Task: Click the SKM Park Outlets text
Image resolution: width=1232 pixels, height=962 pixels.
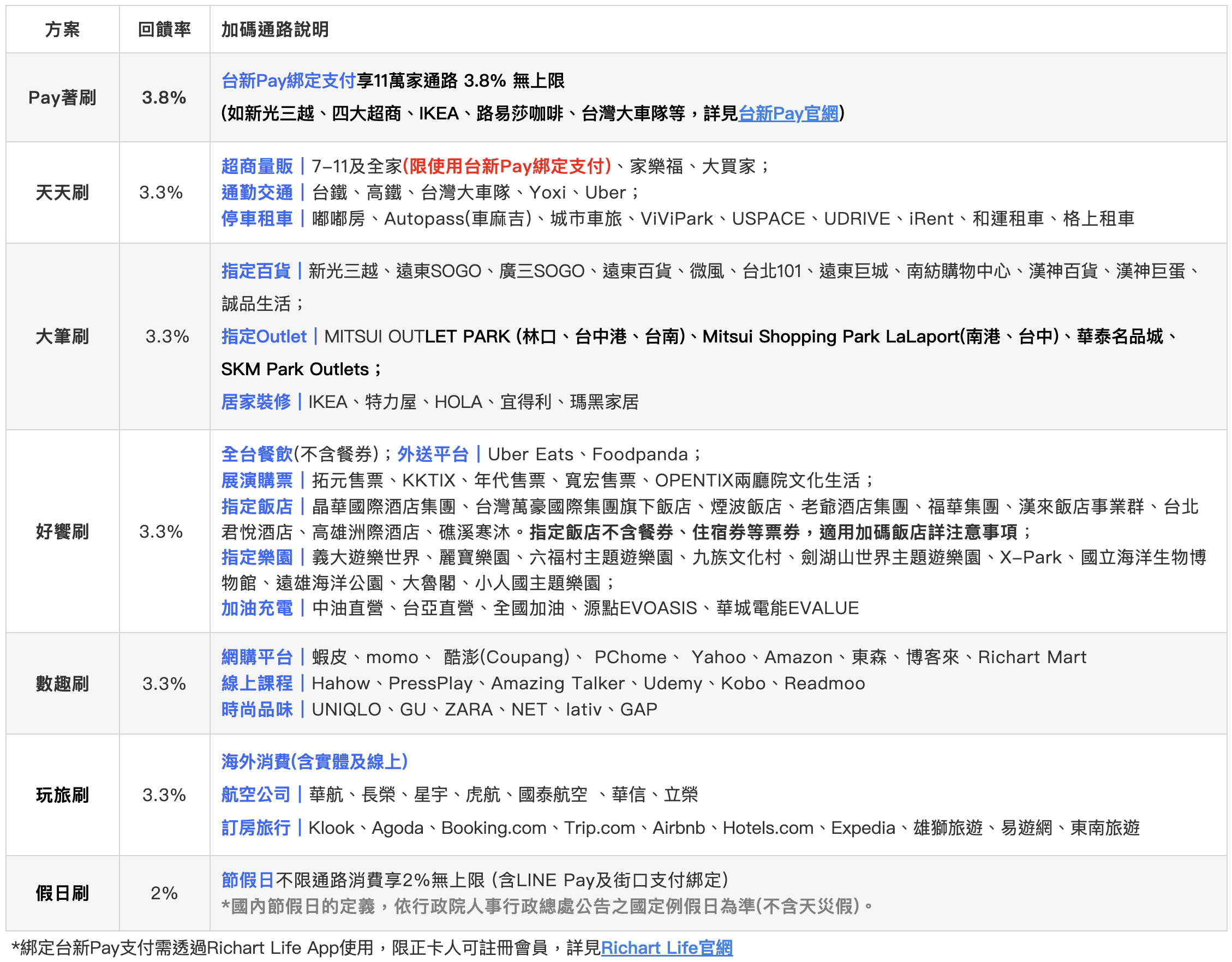Action: 295,369
